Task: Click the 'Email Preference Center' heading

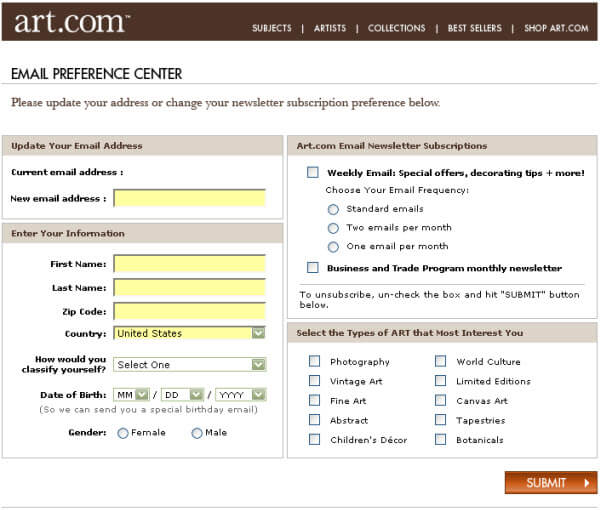Action: [96, 74]
